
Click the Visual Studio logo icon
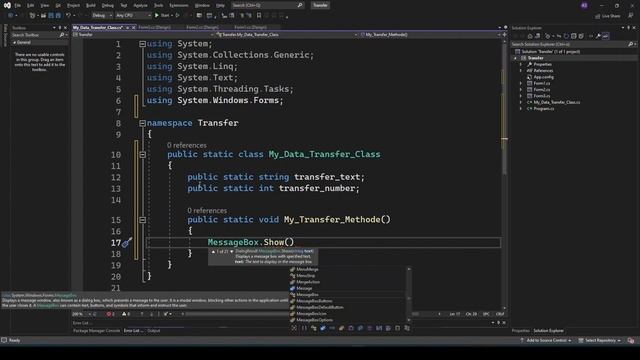(7, 5)
